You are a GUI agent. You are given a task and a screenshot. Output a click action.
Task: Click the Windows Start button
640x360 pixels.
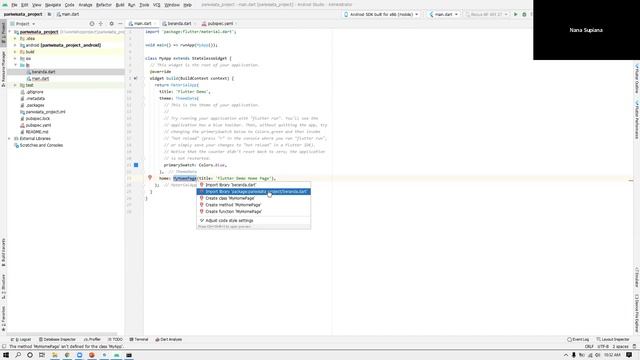(6, 355)
